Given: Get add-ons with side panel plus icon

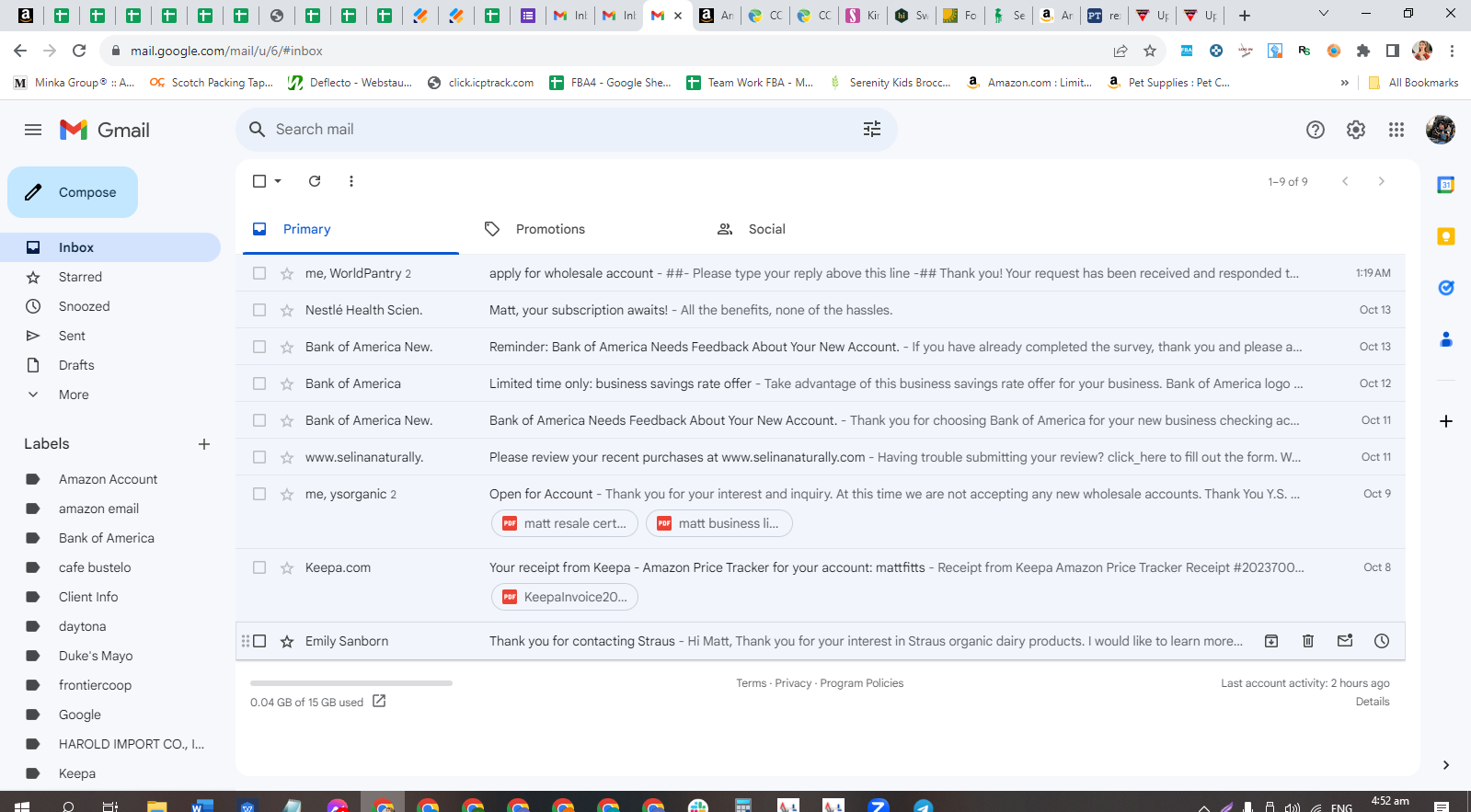Looking at the screenshot, I should (1446, 421).
